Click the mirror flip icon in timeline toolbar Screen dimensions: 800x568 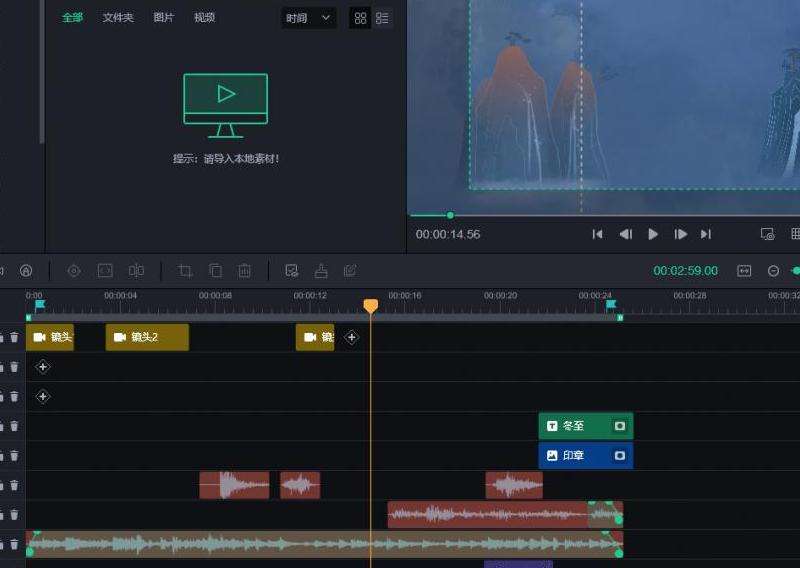[x=136, y=271]
